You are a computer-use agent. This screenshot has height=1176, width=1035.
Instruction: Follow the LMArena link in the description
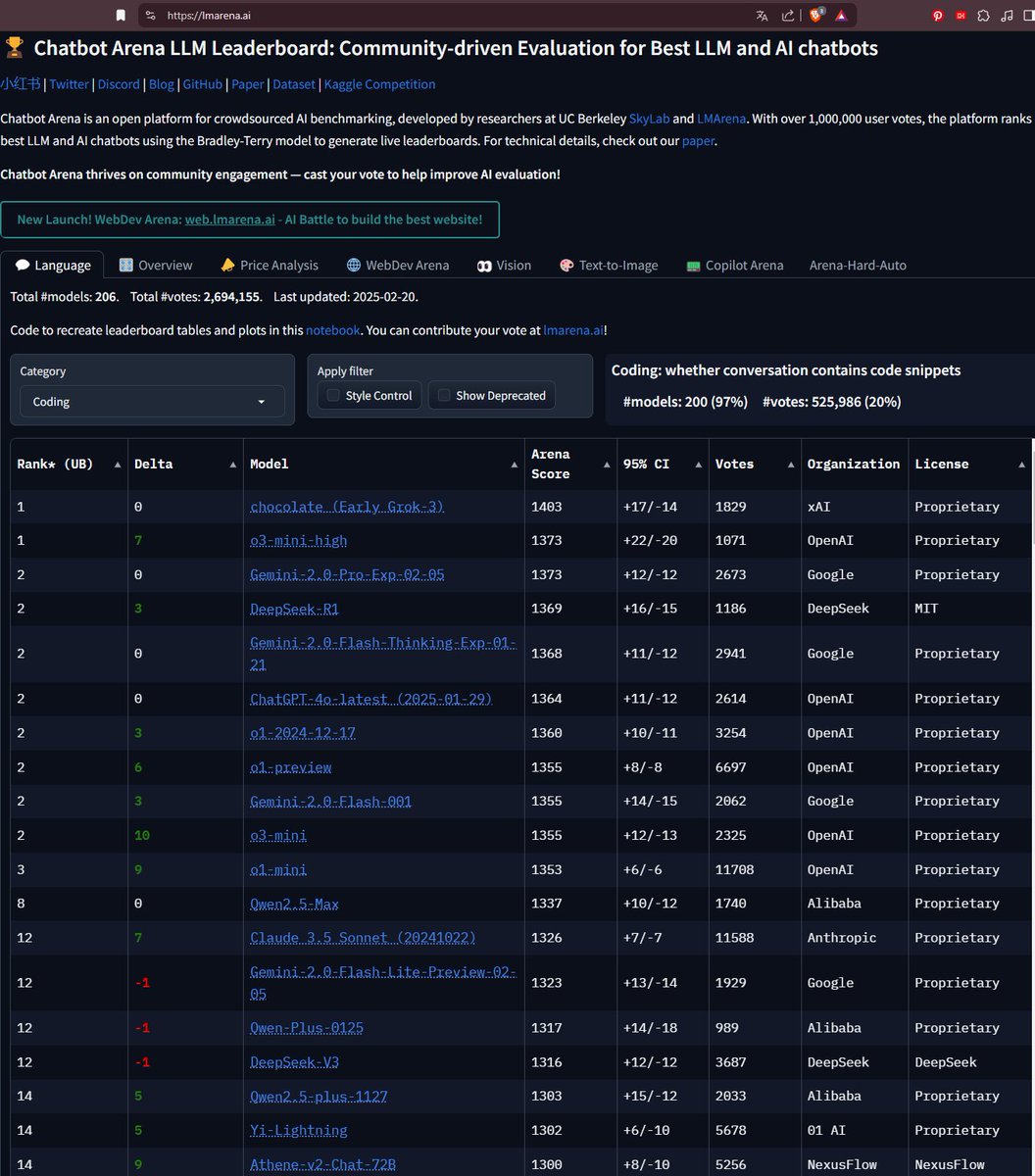[721, 119]
